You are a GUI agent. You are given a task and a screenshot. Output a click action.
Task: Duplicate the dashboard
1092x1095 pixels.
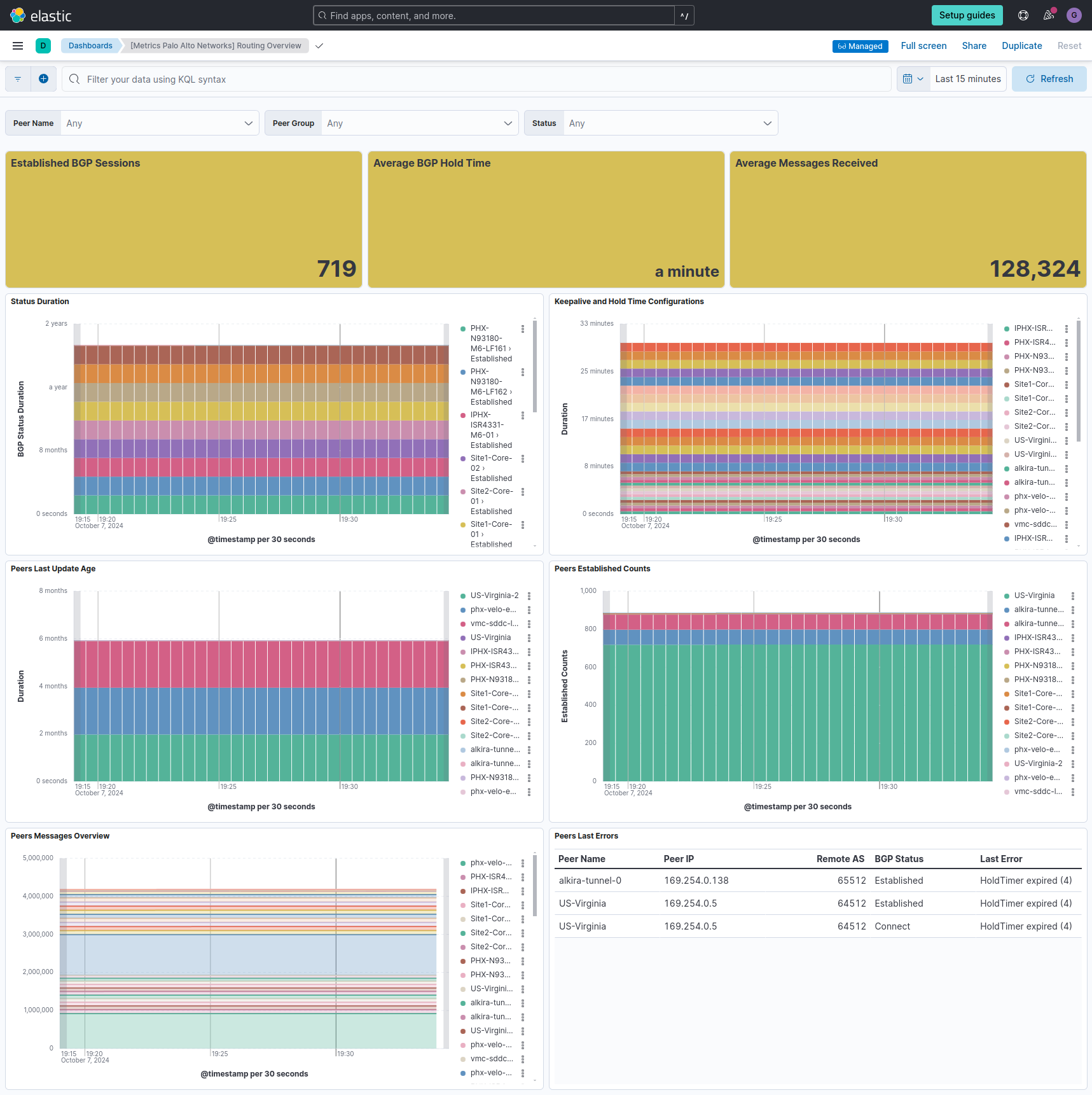click(x=1022, y=46)
